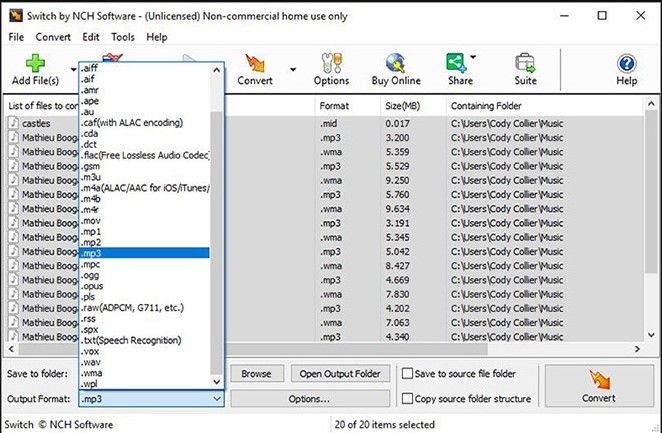
Task: Open the File menu
Action: (x=16, y=37)
